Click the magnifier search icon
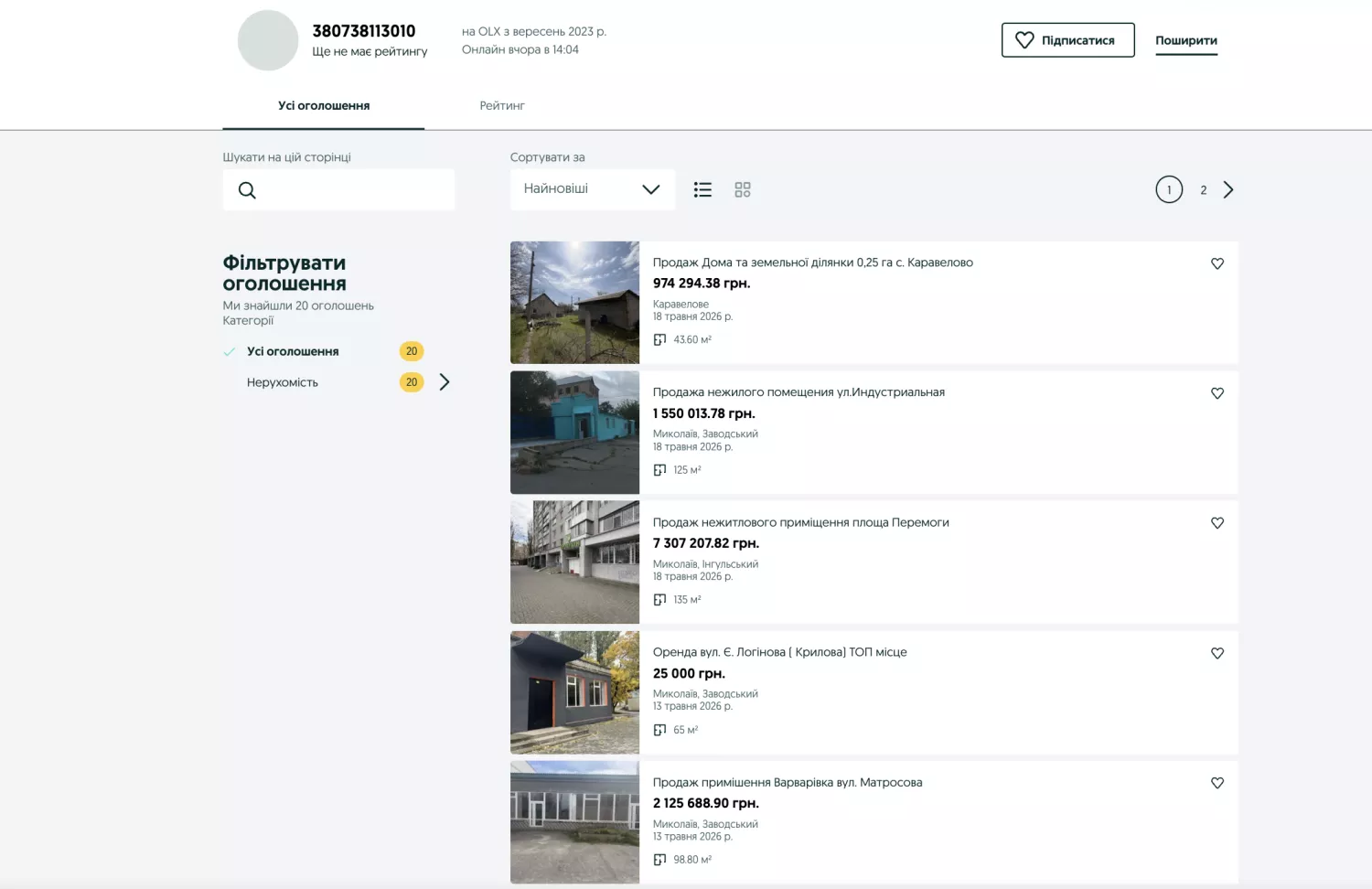 point(247,190)
